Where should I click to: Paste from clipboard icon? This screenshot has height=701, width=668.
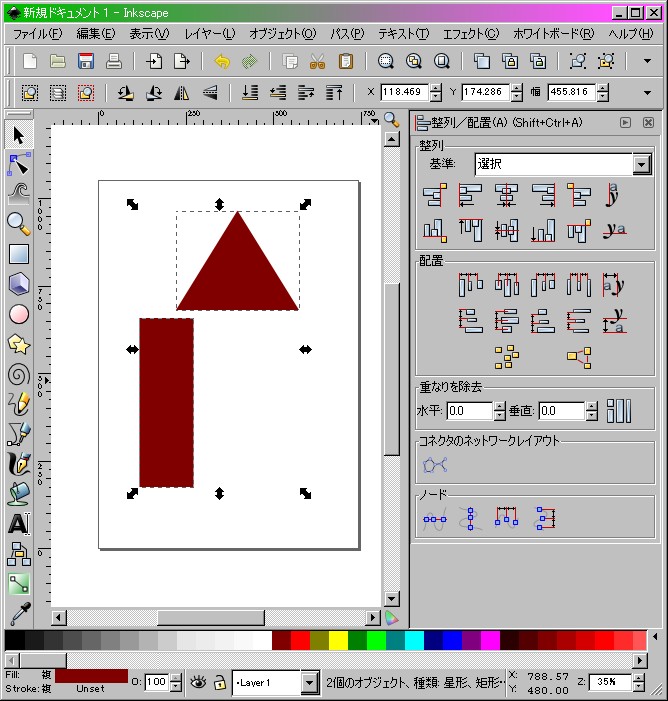point(346,61)
